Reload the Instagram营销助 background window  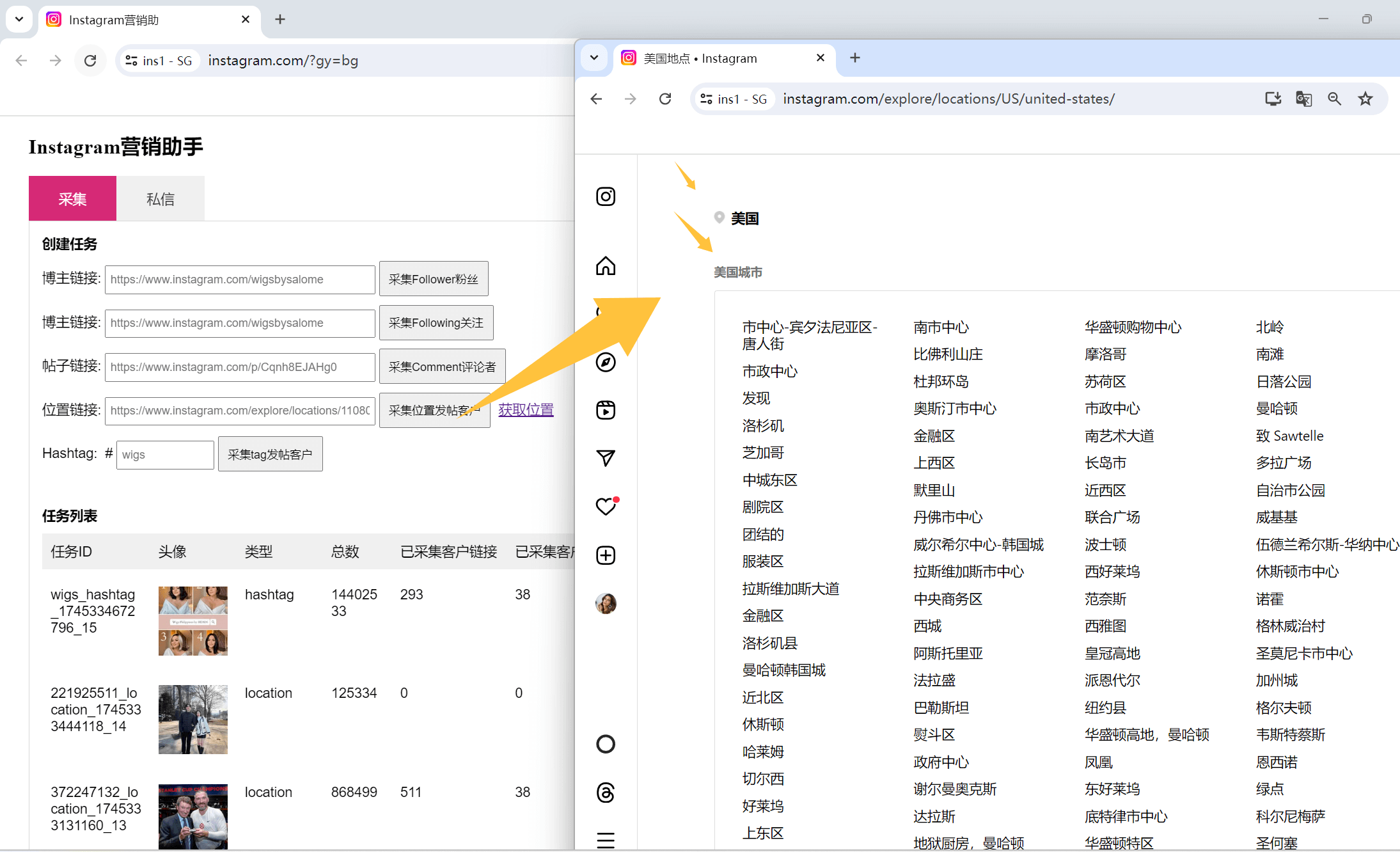[90, 61]
